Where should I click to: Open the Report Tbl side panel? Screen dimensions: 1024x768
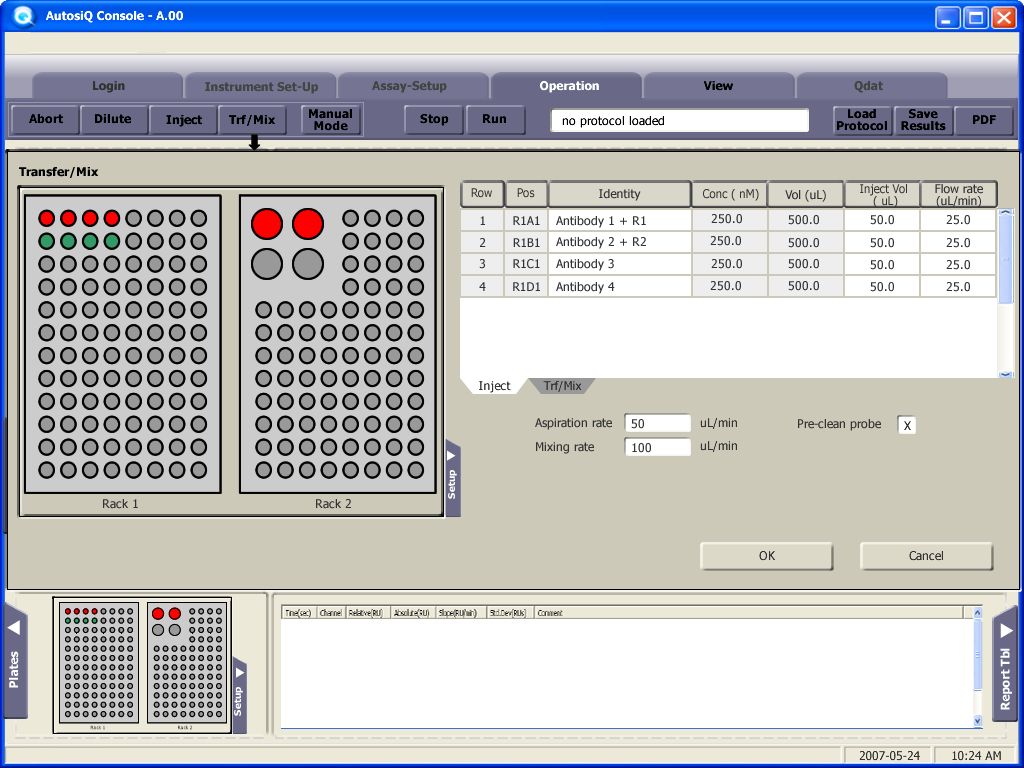point(1005,664)
